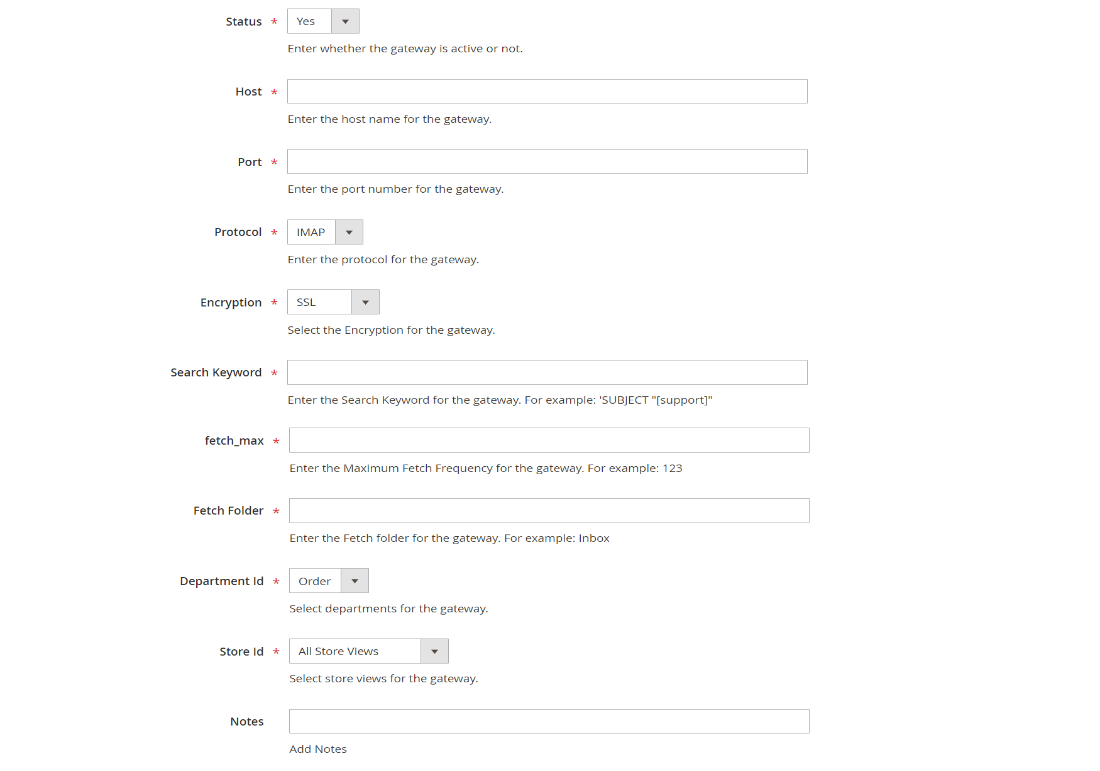Select the fetch_max input box
The height and width of the screenshot is (771, 1100).
[549, 441]
